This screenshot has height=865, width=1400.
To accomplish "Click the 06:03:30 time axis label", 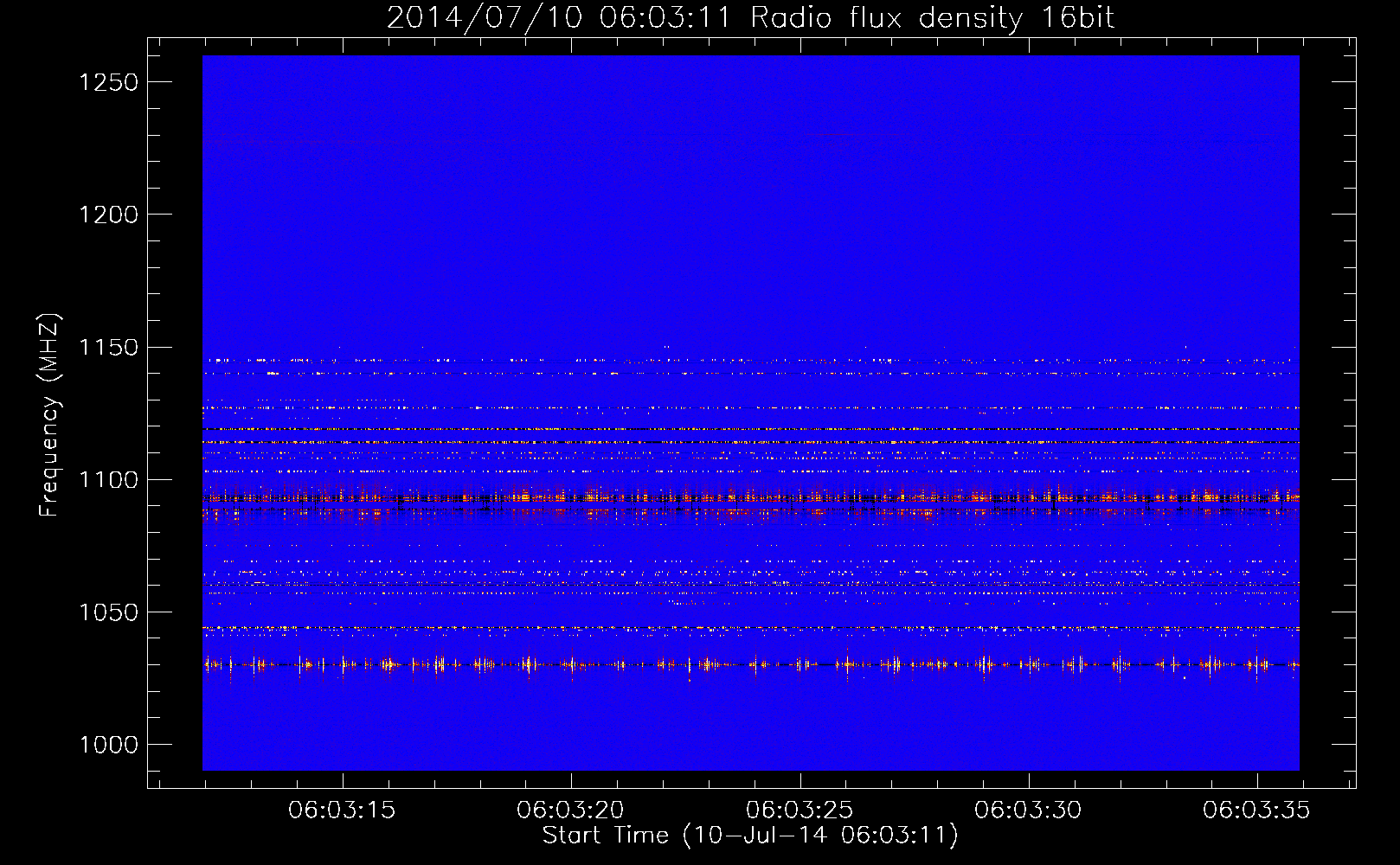I will (1028, 811).
